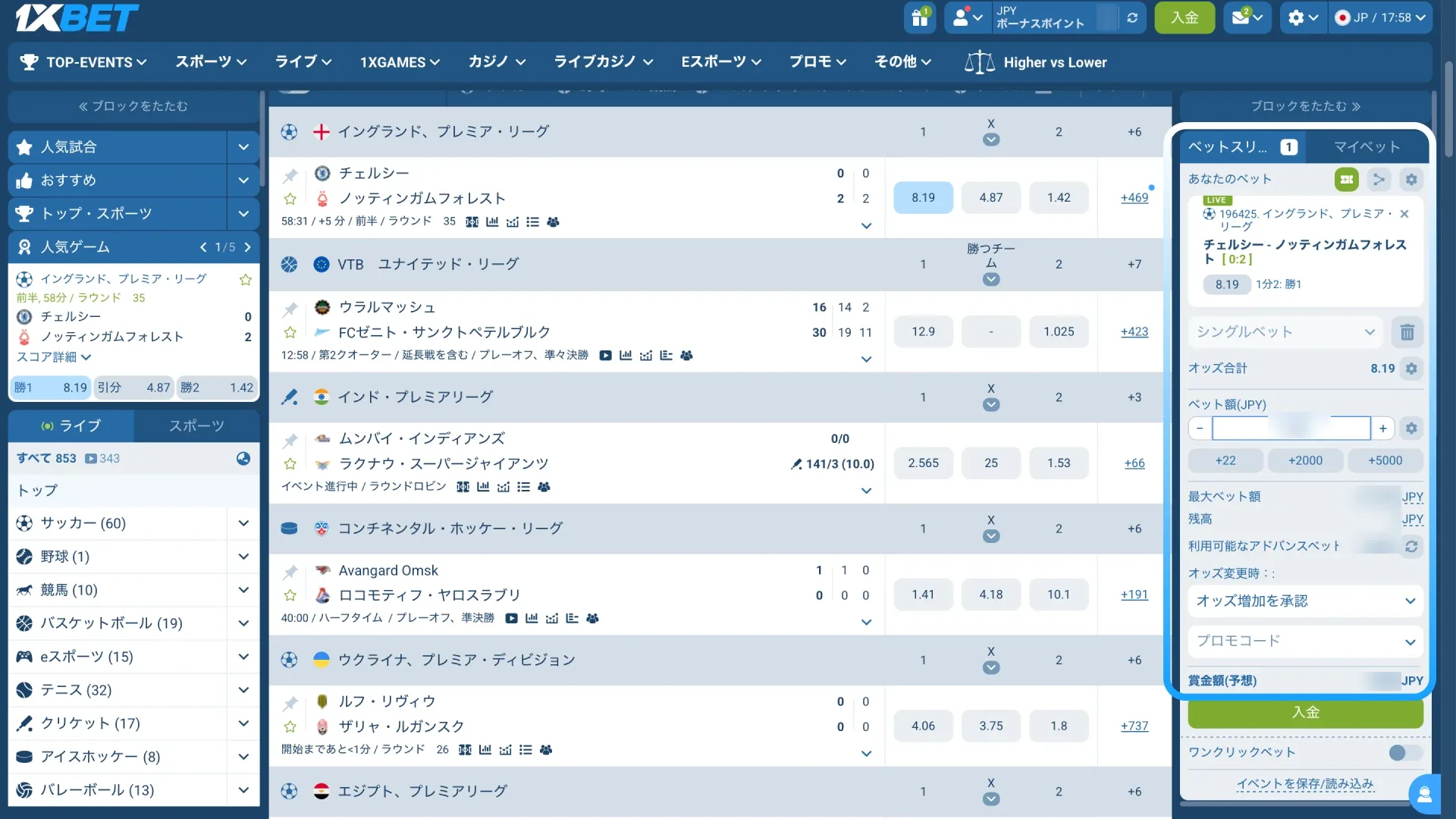Open the settings gear in the top header
1456x819 pixels.
click(1304, 17)
